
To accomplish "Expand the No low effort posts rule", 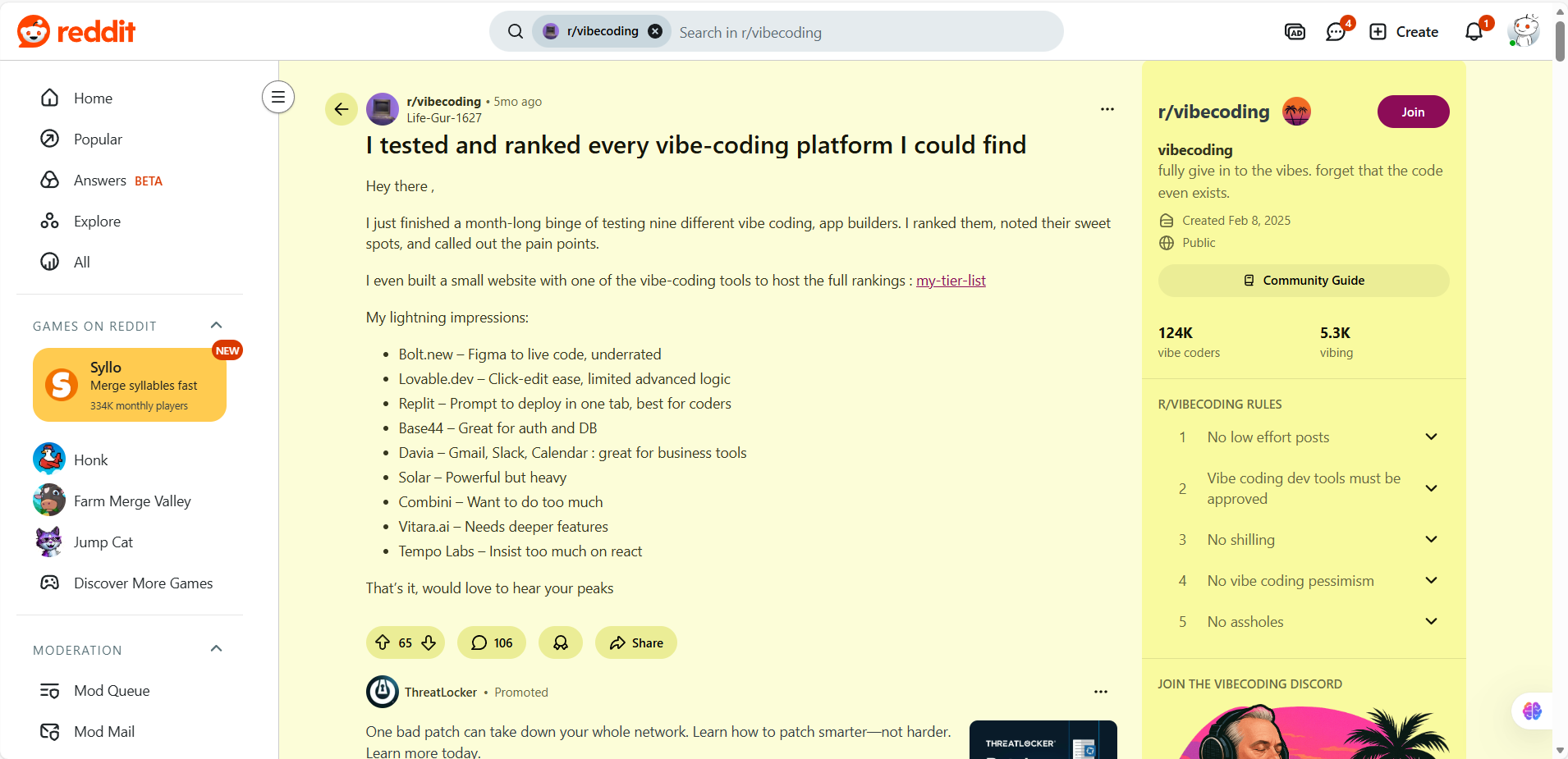I will click(1431, 437).
